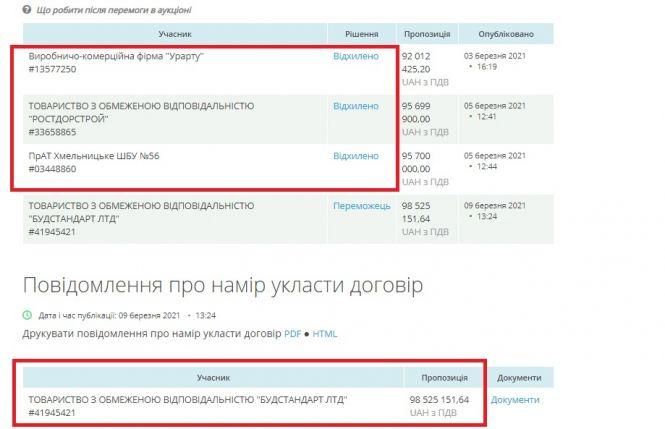Select date '09 березня 2021' in top table
665x429 pixels.
(x=495, y=206)
